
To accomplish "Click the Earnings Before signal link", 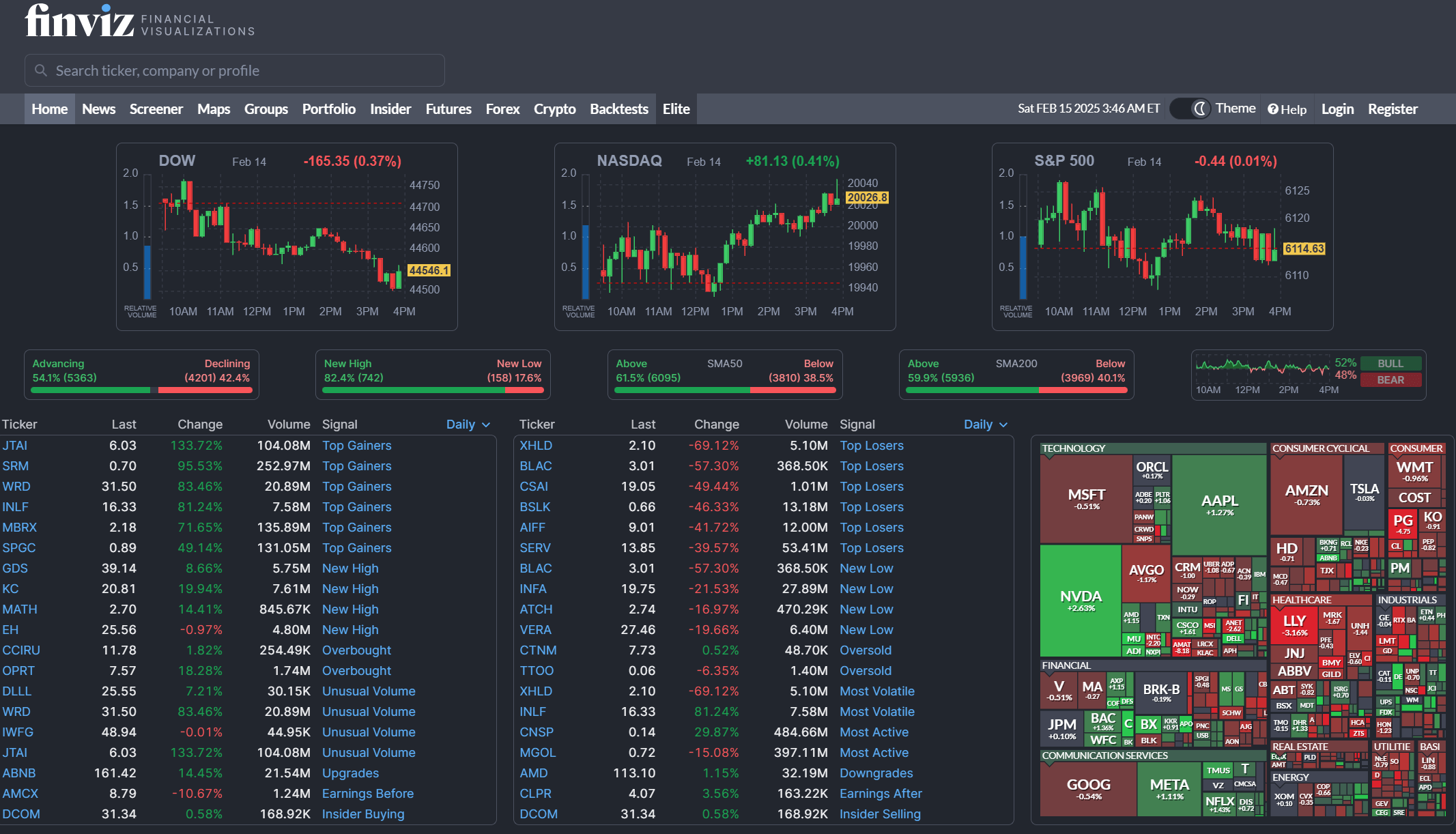I will (368, 794).
